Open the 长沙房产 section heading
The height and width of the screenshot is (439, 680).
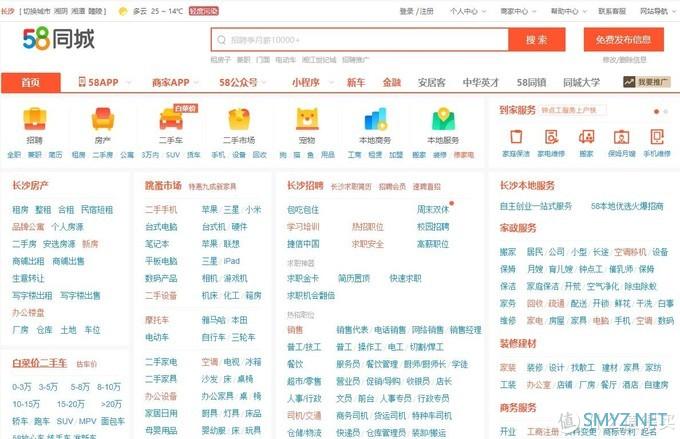pos(30,186)
